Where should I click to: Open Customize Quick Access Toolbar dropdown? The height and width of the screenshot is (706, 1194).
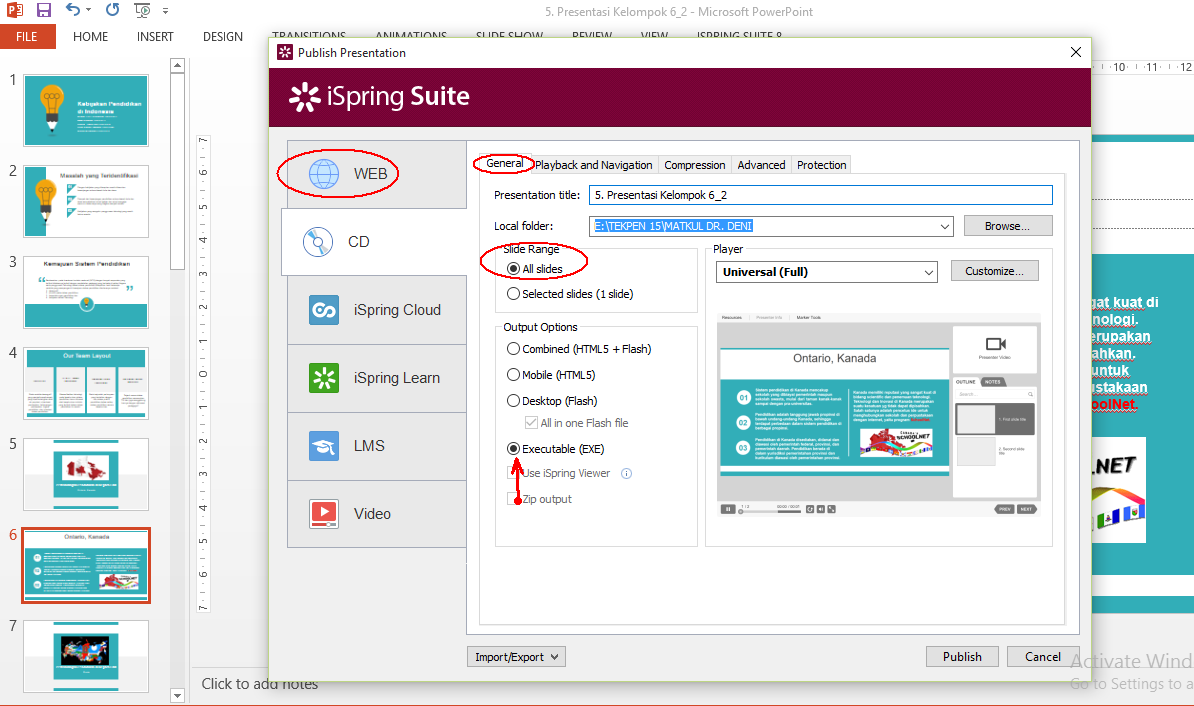(165, 11)
